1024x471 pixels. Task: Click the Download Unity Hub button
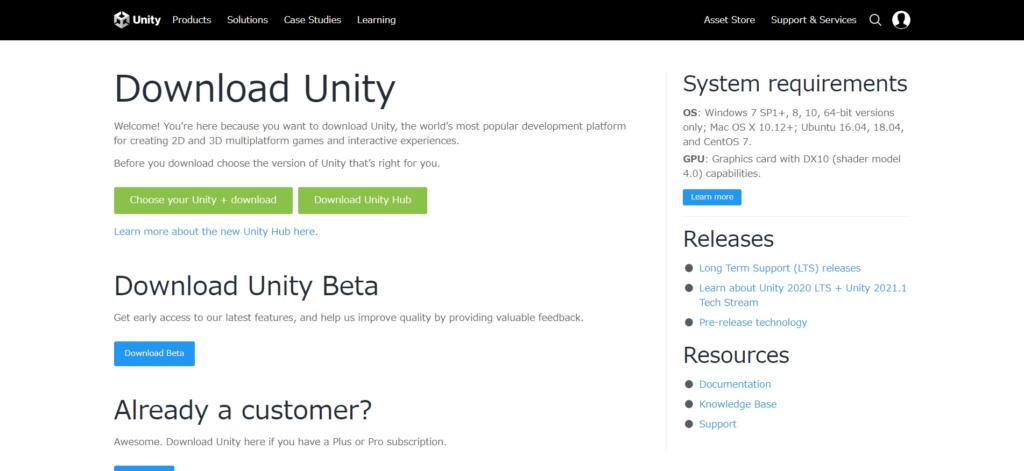pyautogui.click(x=362, y=200)
